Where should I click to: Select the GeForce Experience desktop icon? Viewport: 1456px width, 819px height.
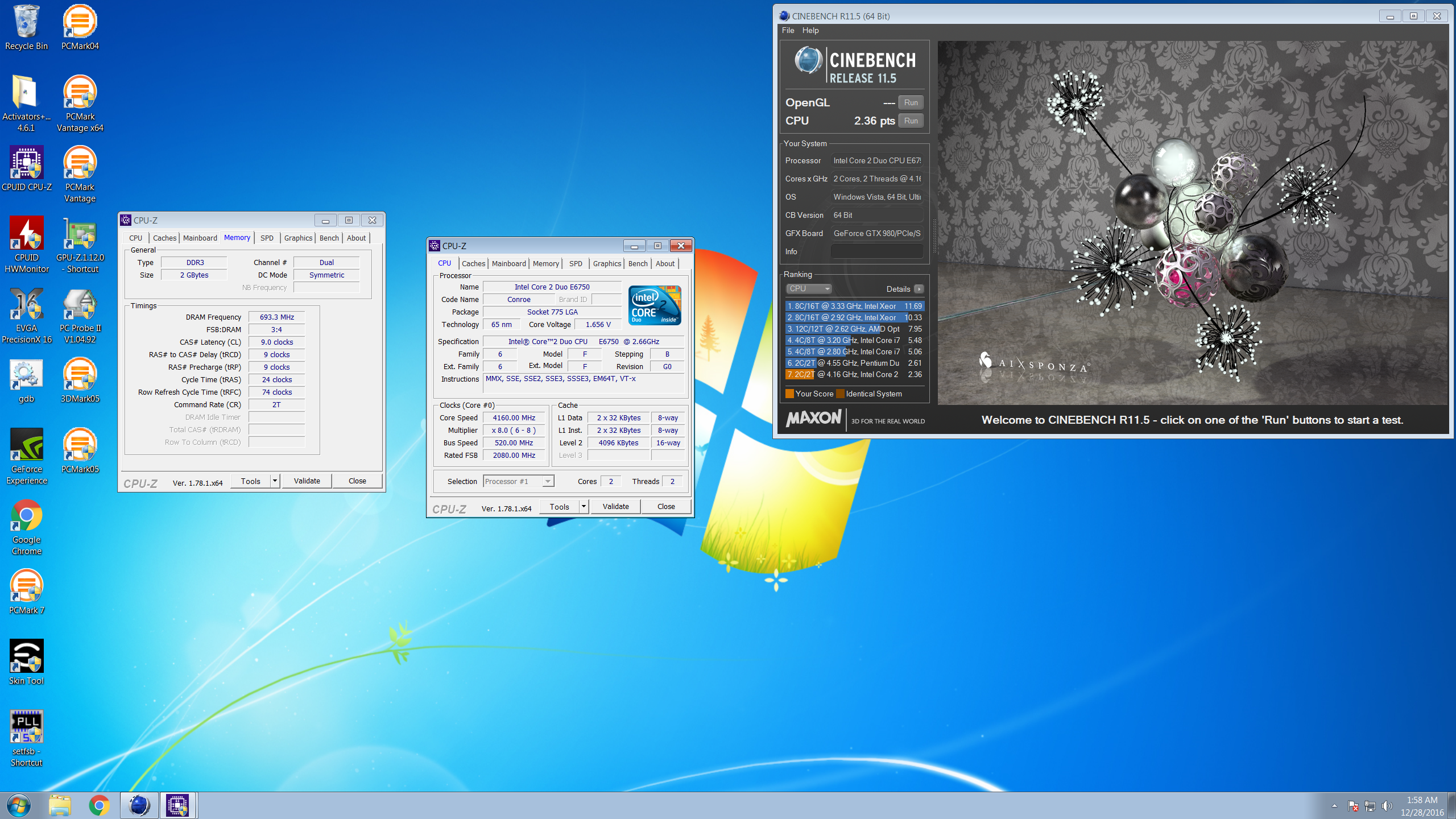(26, 456)
